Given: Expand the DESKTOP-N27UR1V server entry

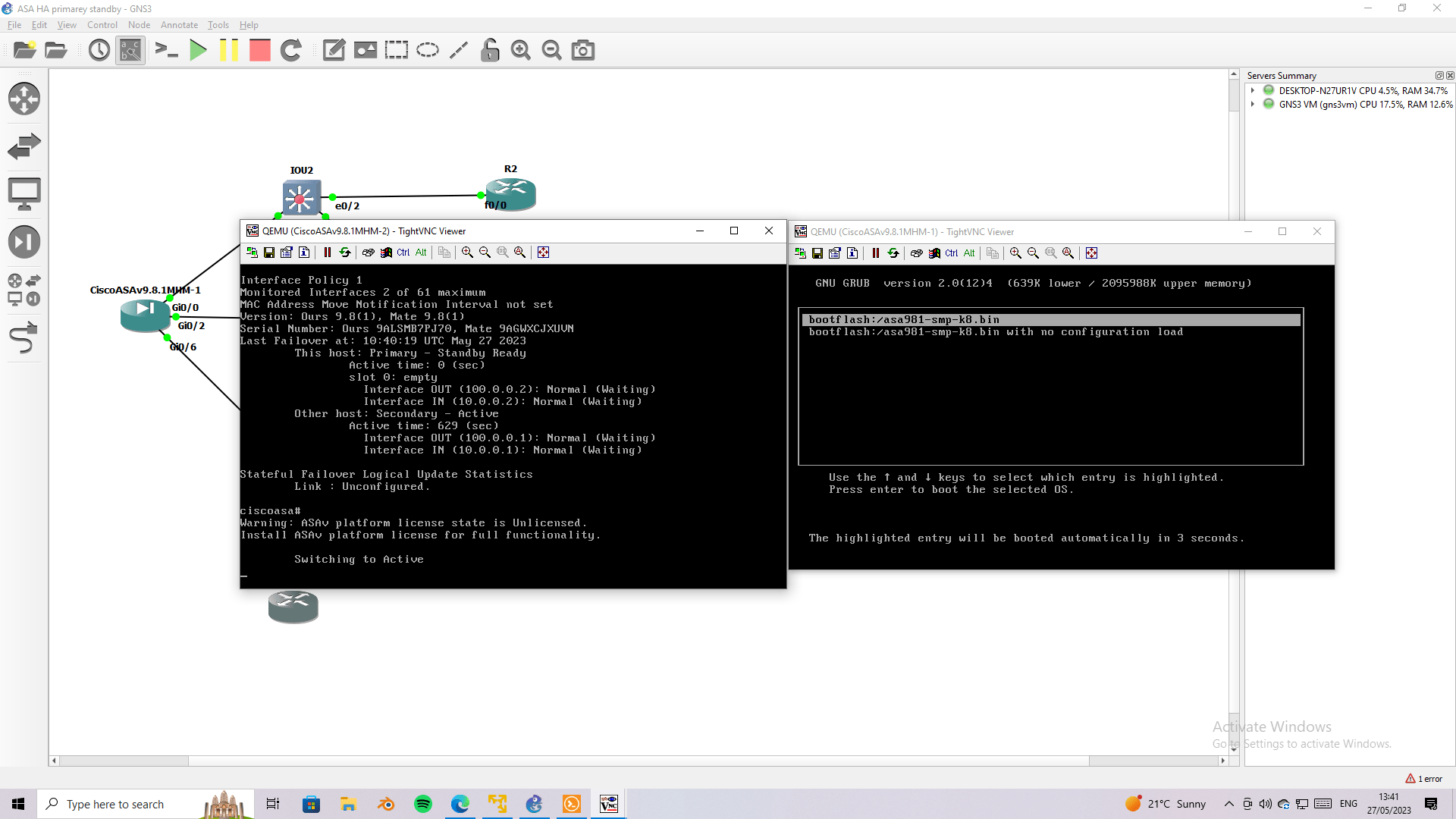Looking at the screenshot, I should (x=1253, y=90).
